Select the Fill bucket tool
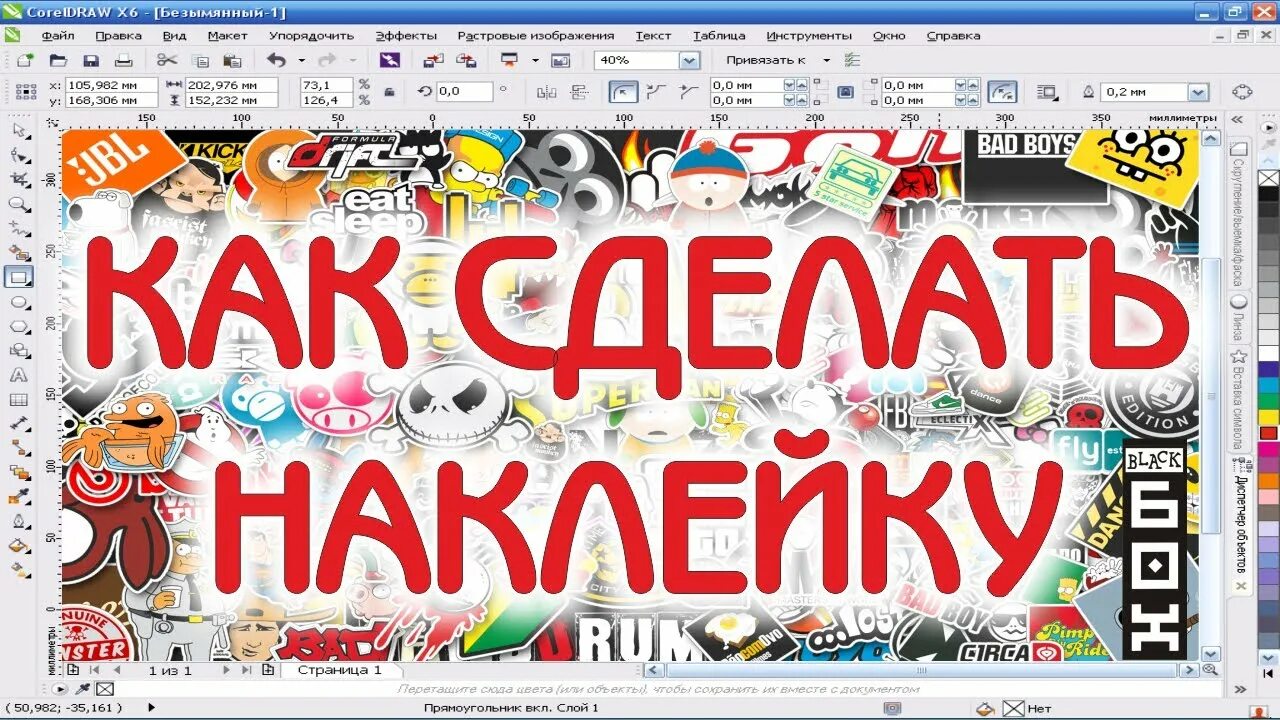Screen dimensions: 1280x720 click(19, 546)
